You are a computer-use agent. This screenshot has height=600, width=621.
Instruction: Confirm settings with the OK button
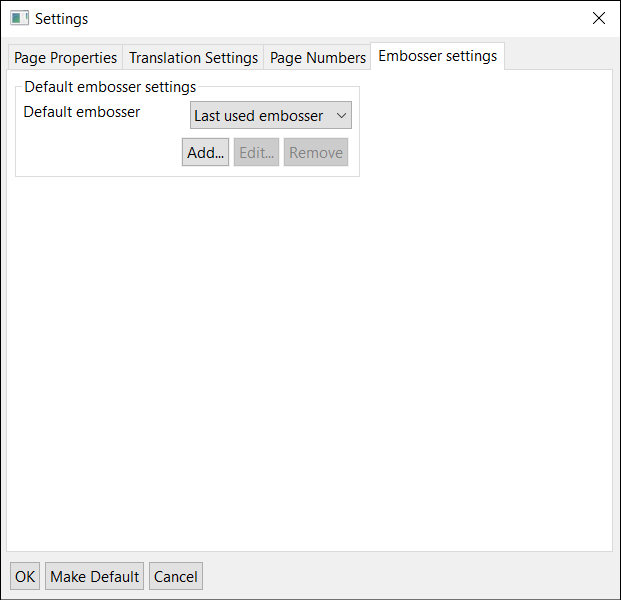[25, 576]
